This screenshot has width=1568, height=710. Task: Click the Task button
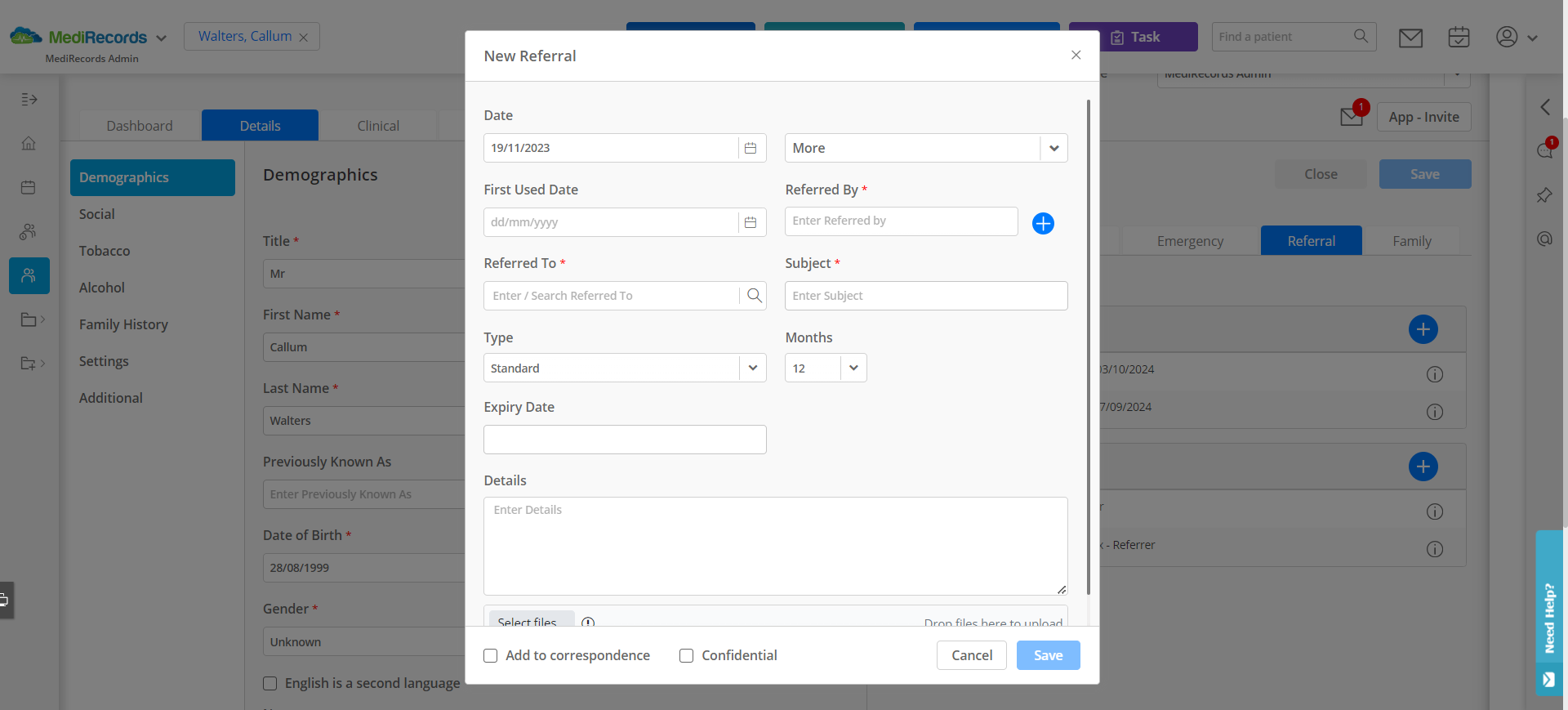tap(1134, 37)
